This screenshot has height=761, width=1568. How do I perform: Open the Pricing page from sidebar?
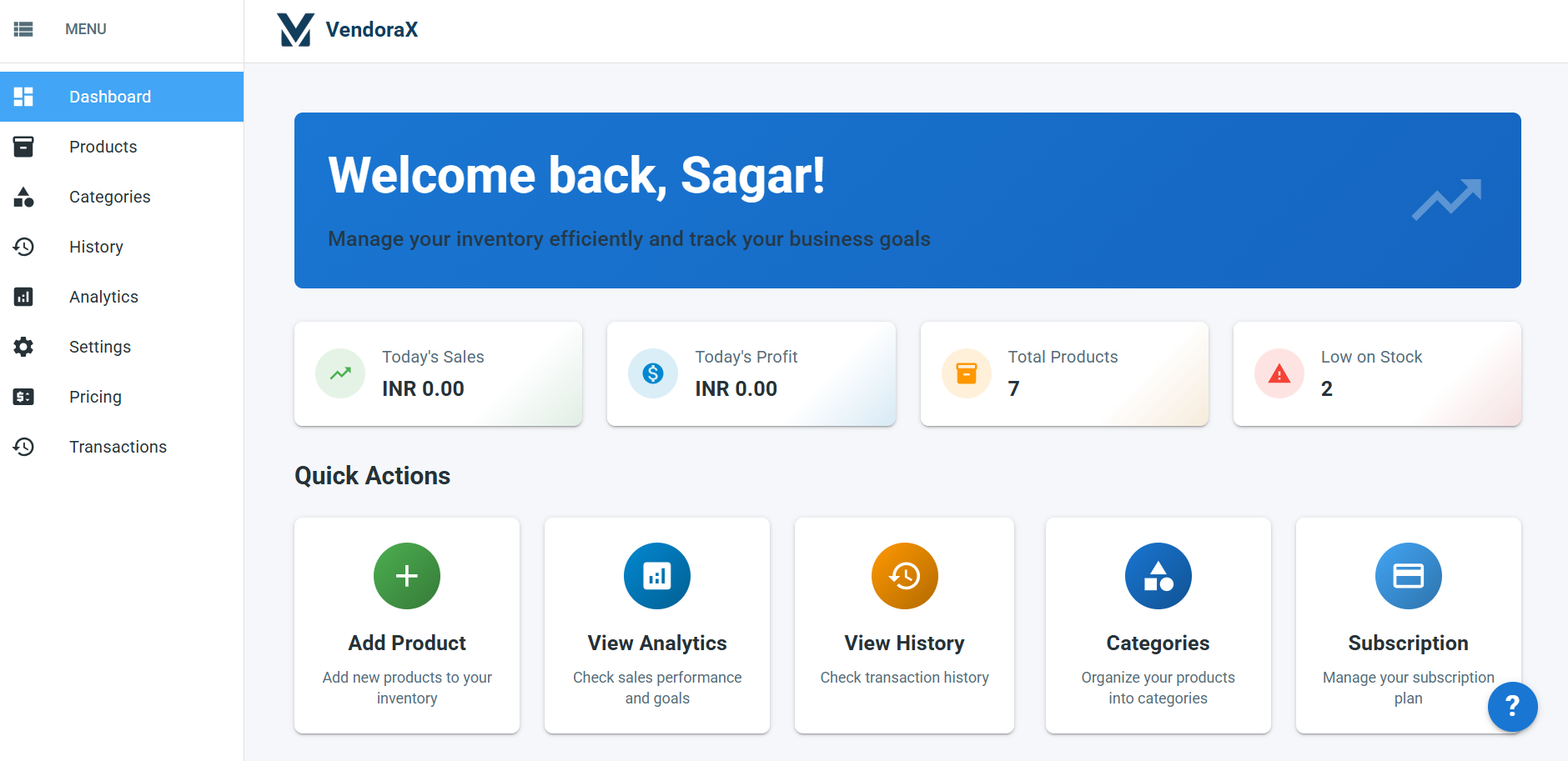(x=95, y=397)
